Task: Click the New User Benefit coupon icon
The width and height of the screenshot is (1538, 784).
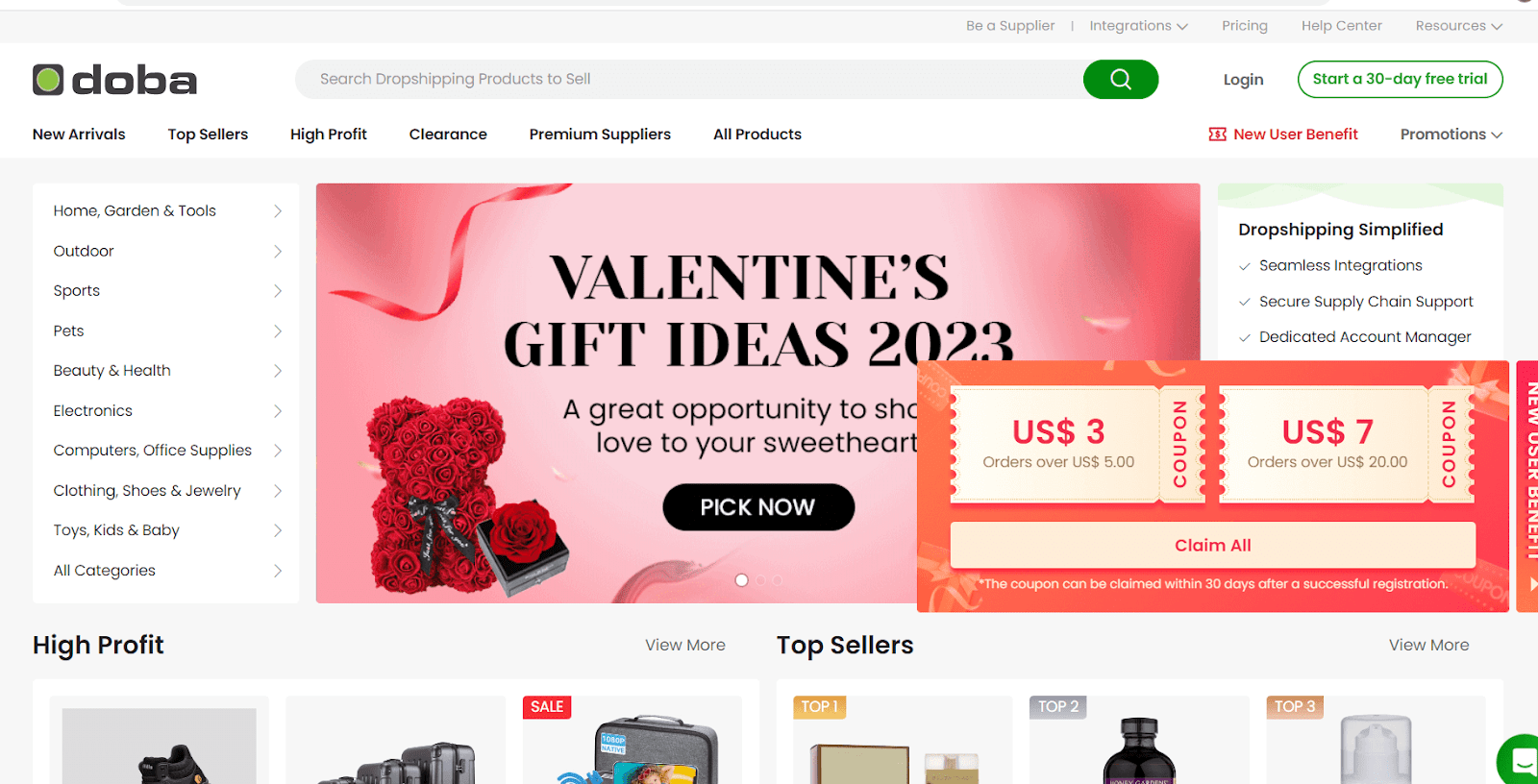Action: [1217, 135]
